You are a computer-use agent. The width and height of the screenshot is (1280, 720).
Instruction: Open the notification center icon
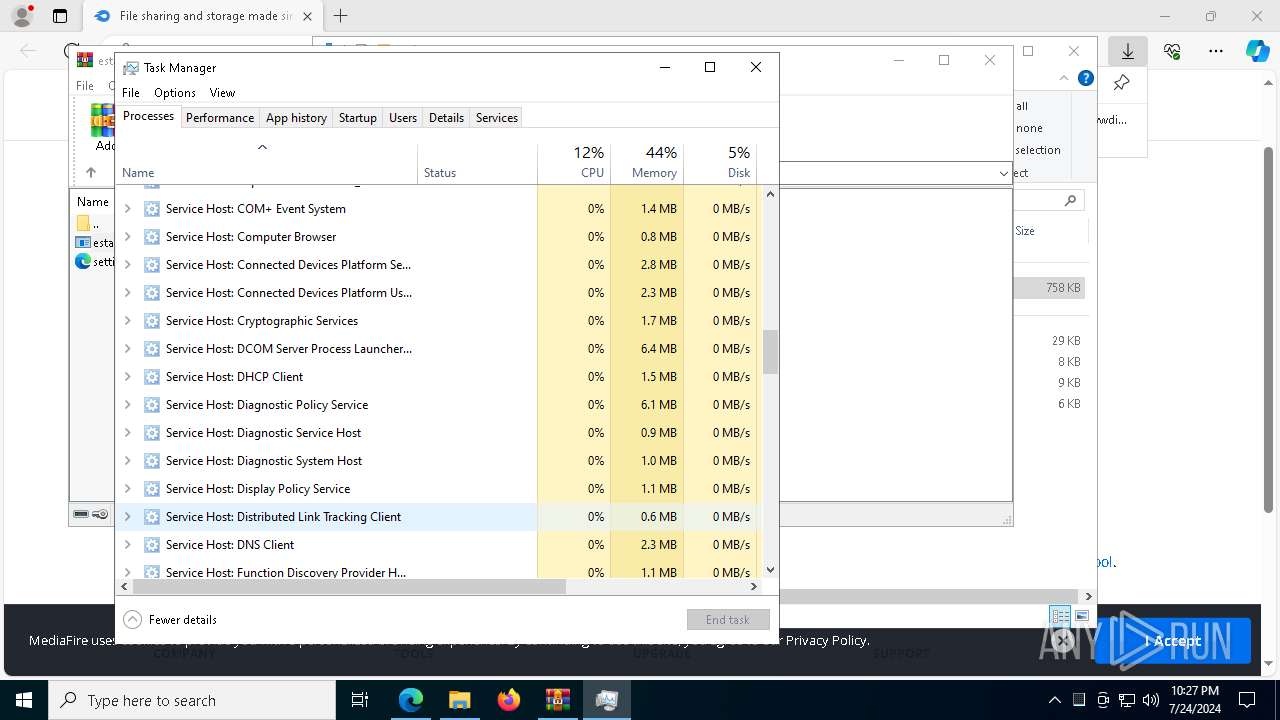tap(1247, 700)
